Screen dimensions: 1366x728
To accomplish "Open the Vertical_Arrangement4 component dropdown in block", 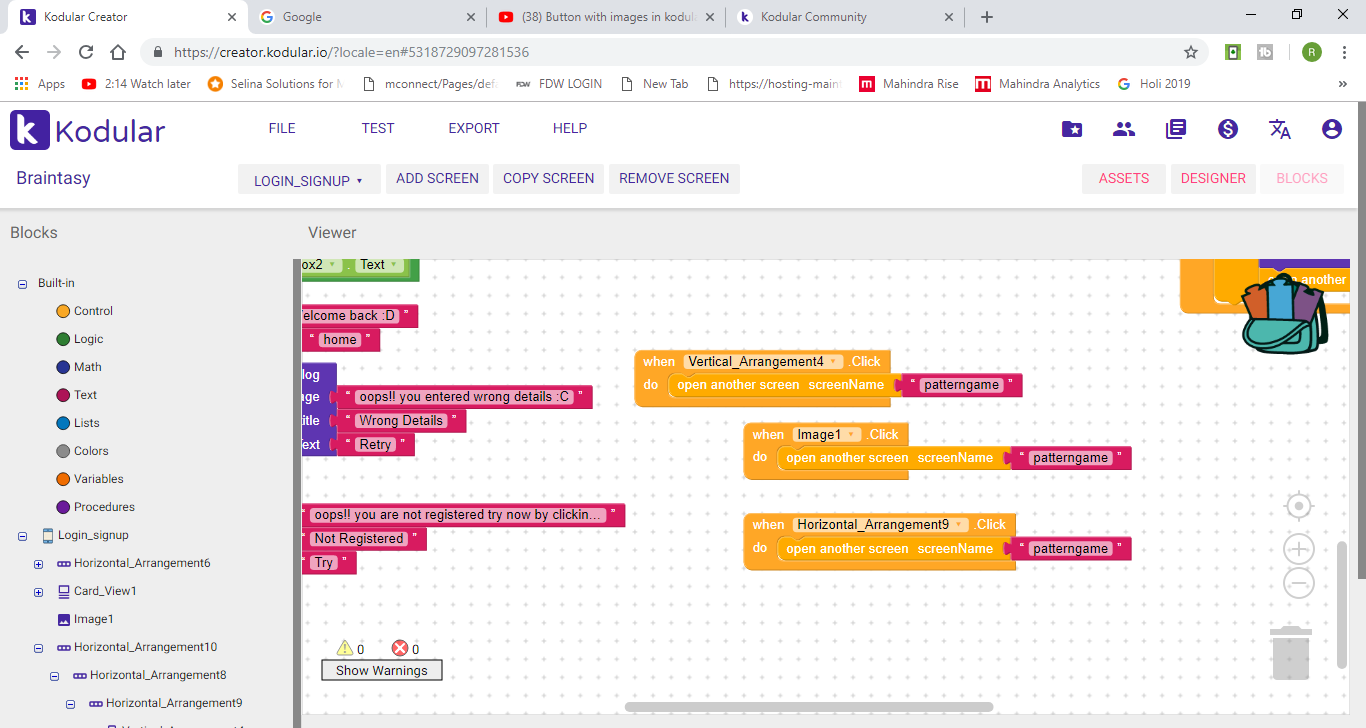I will (x=834, y=362).
